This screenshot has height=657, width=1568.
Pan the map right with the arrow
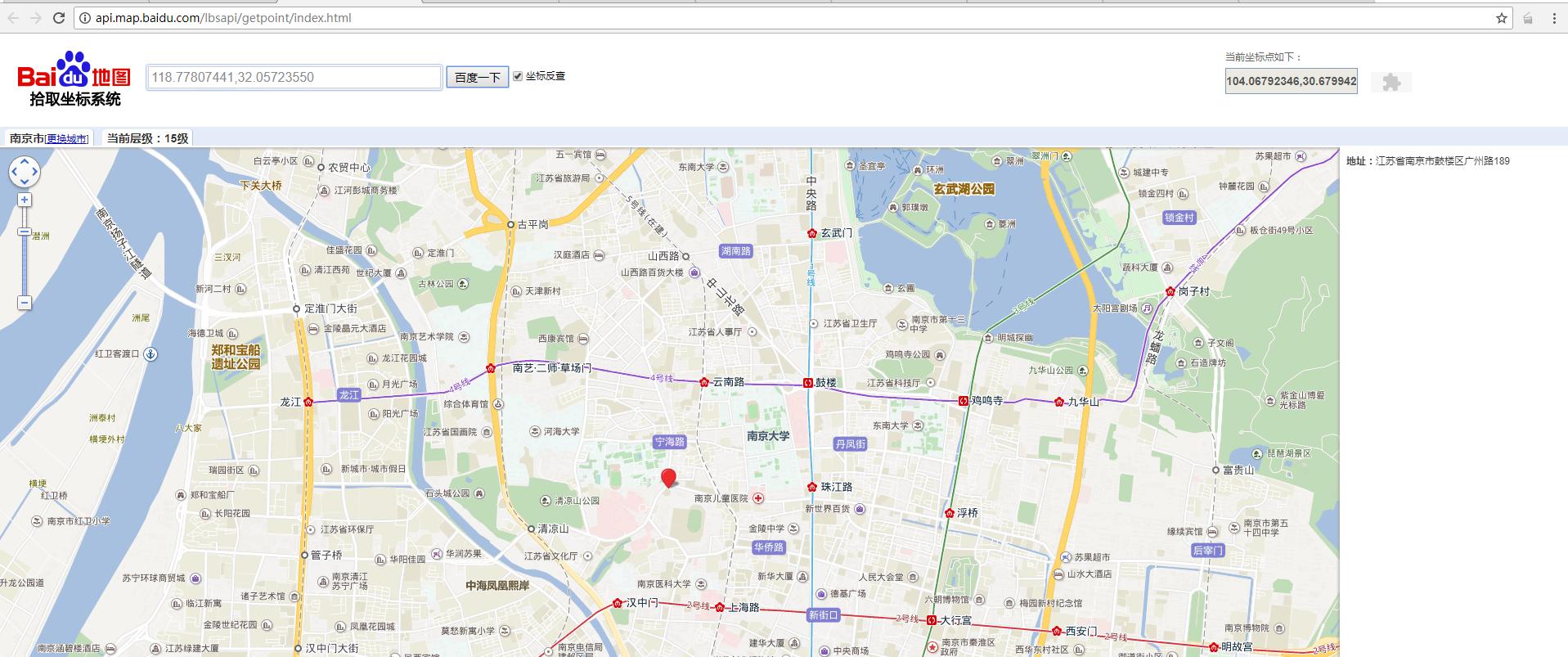(x=35, y=172)
